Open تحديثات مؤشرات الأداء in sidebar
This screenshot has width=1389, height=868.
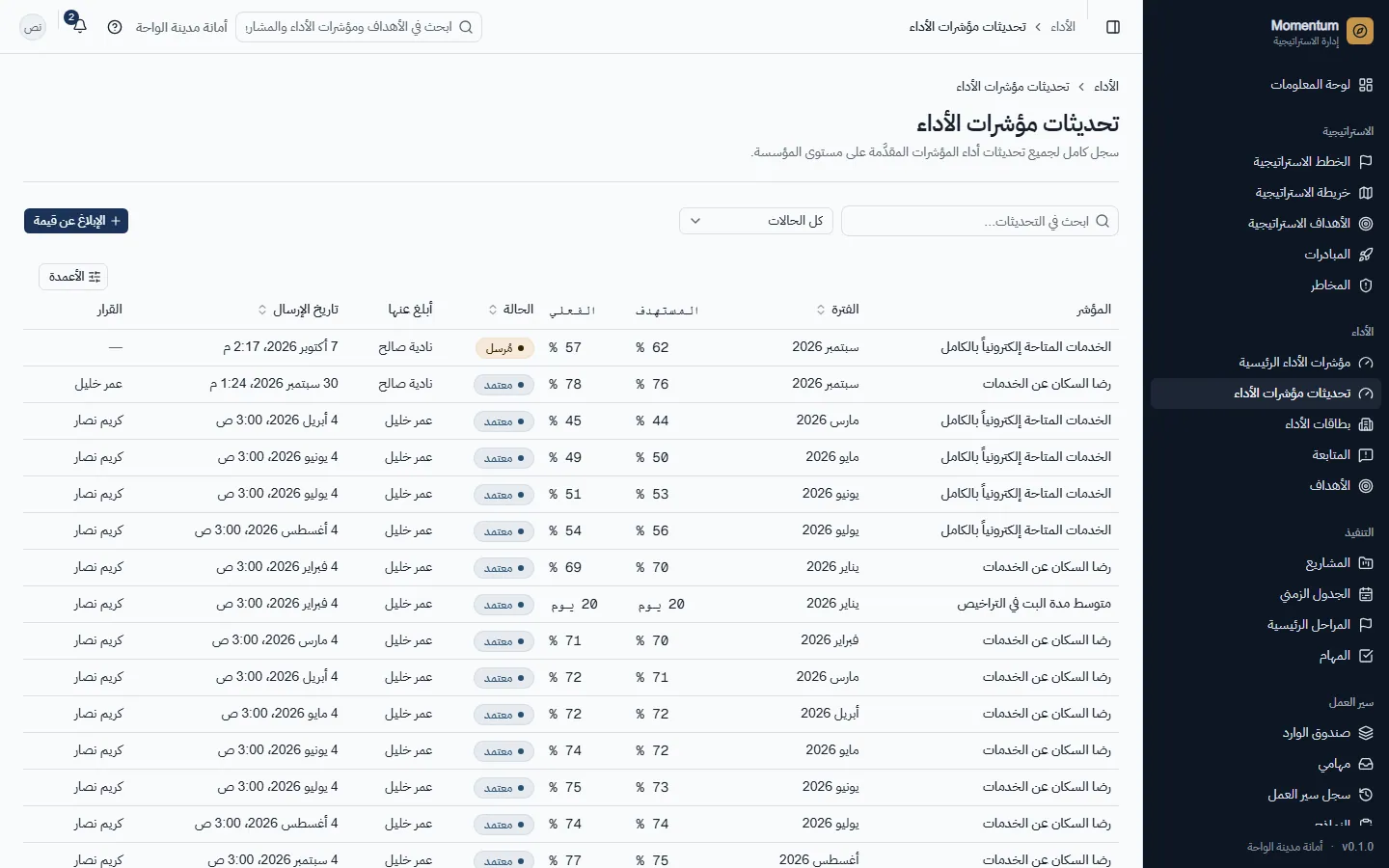[1266, 393]
